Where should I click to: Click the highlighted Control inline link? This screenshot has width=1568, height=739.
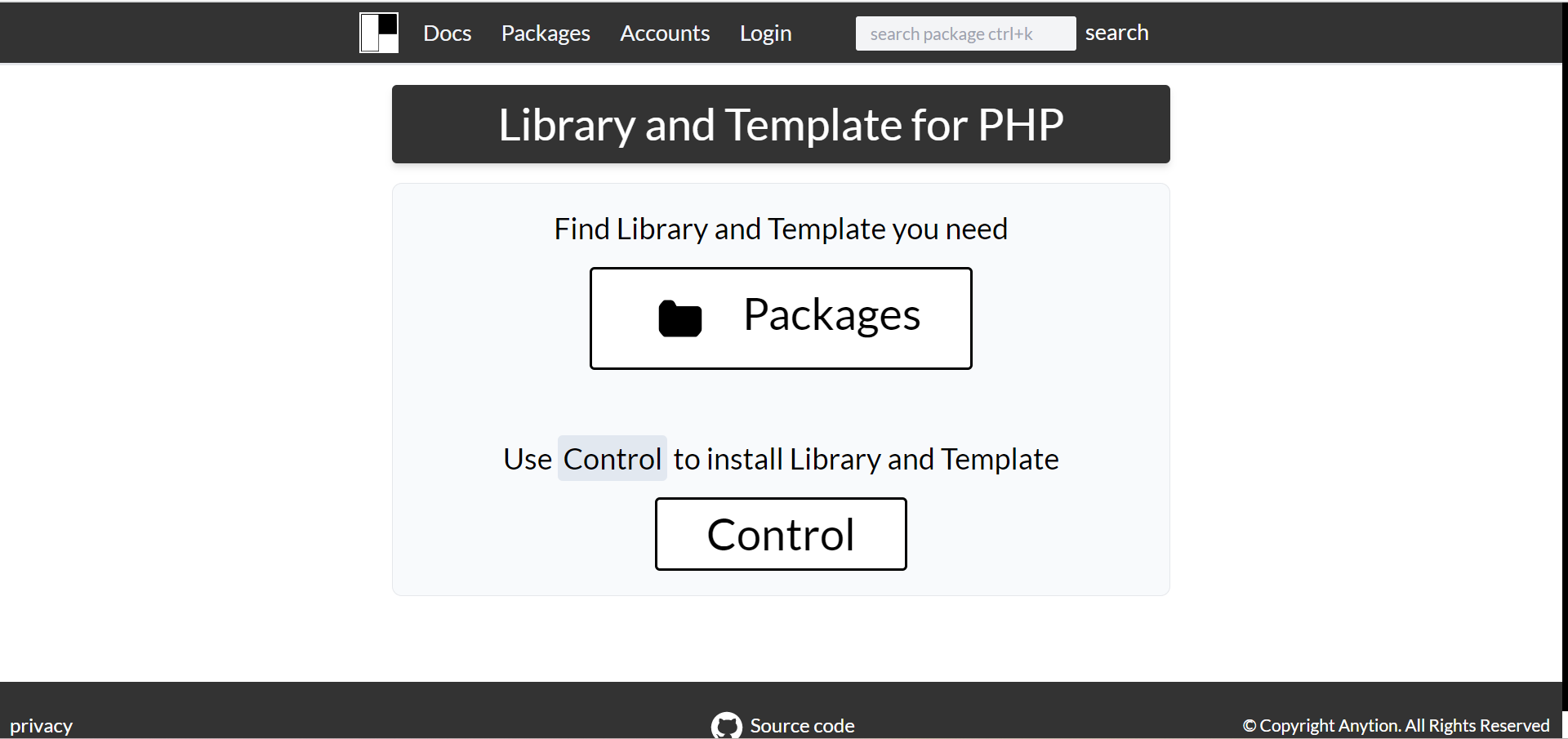[612, 459]
